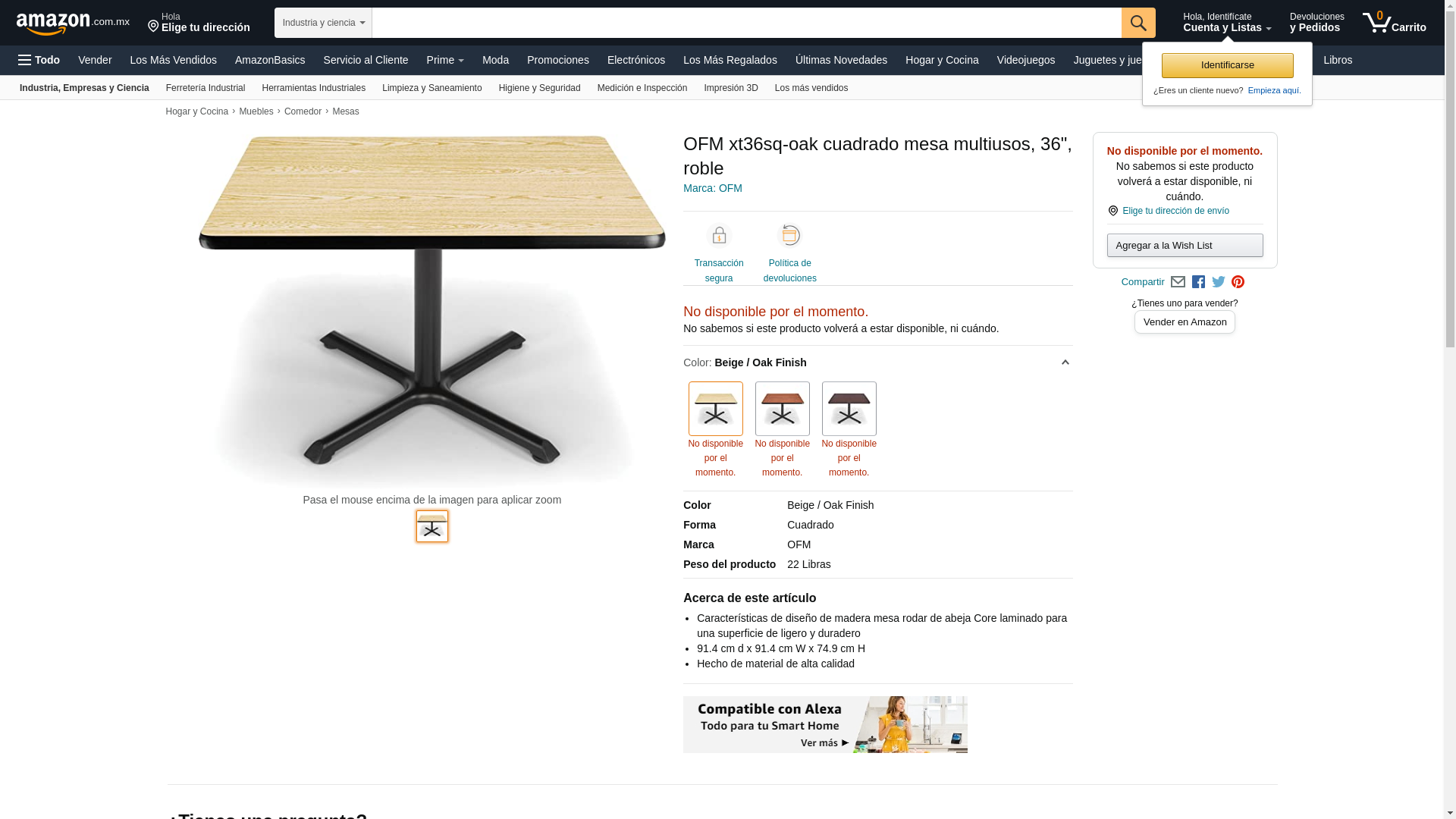Select the Beige / Oak Finish swatch
The width and height of the screenshot is (1456, 819).
(716, 409)
